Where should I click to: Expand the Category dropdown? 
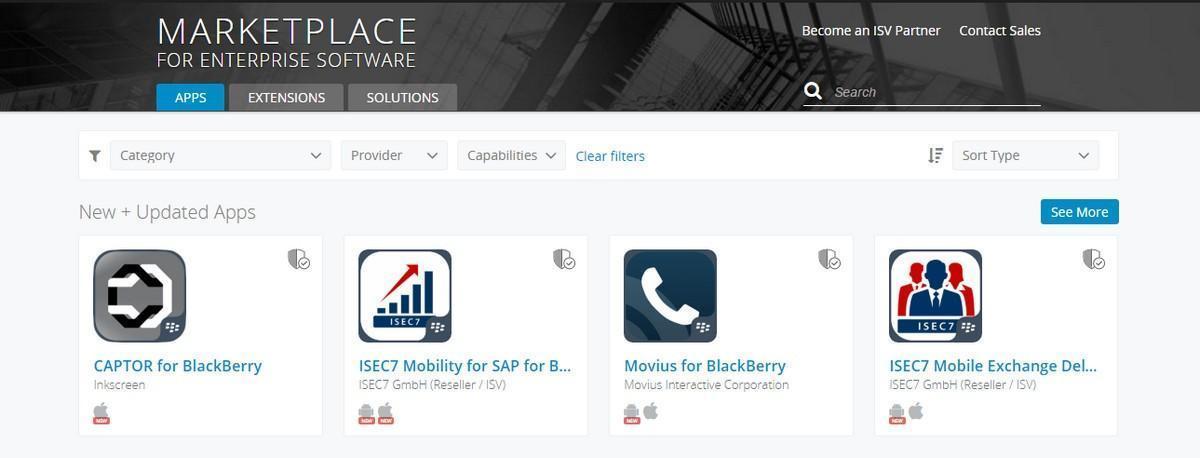click(220, 156)
